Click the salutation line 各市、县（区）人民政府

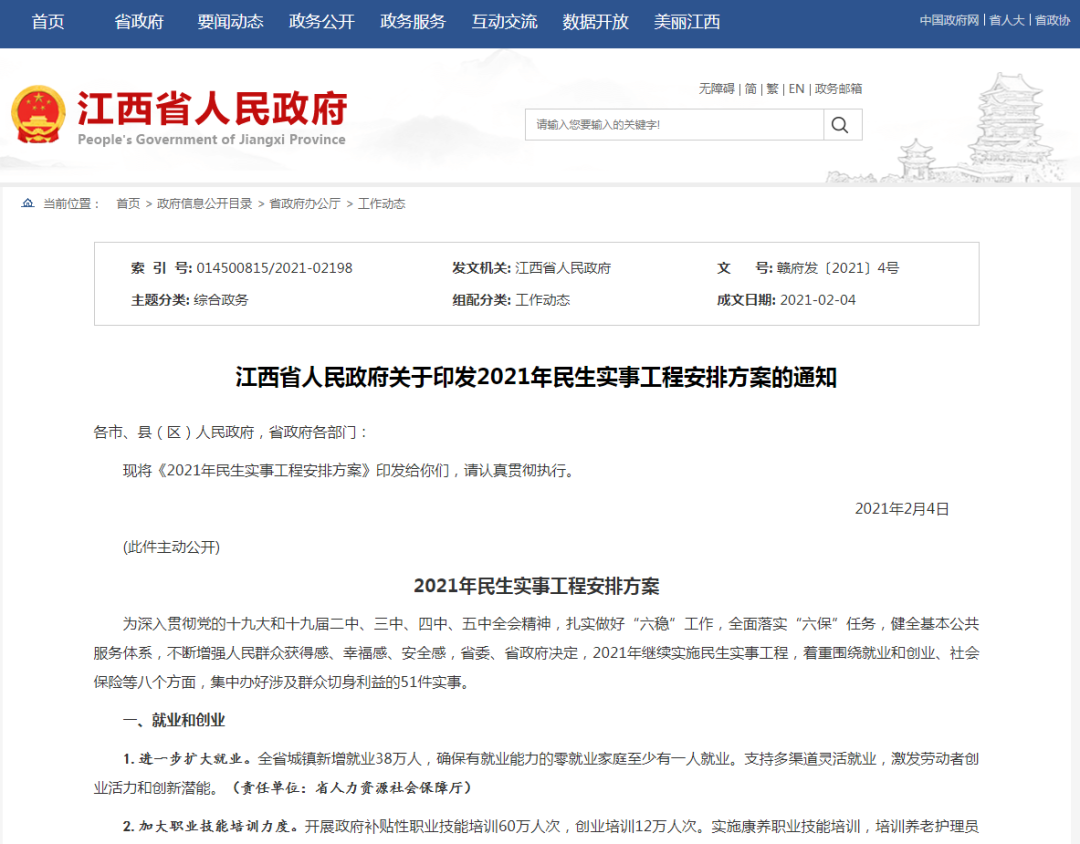pyautogui.click(x=232, y=433)
